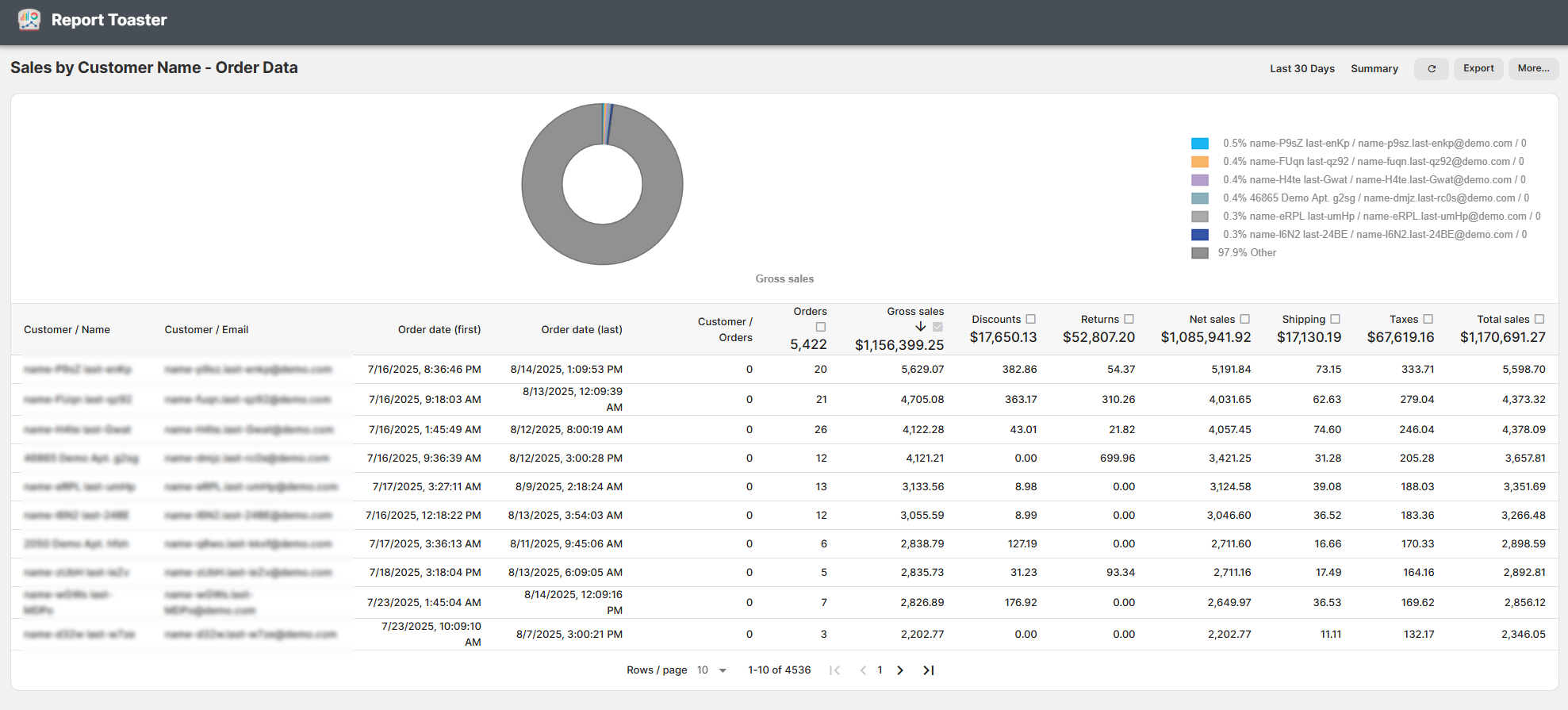The image size is (1568, 710).
Task: Toggle the Orders column checkbox
Action: point(821,327)
